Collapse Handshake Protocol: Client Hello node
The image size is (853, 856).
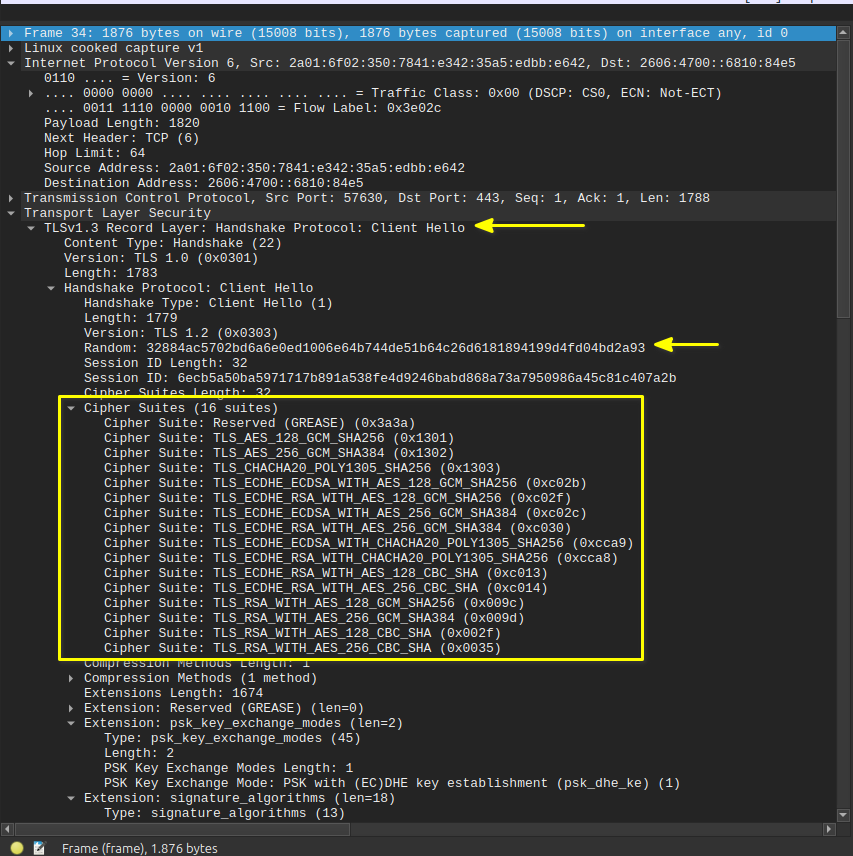(x=51, y=288)
